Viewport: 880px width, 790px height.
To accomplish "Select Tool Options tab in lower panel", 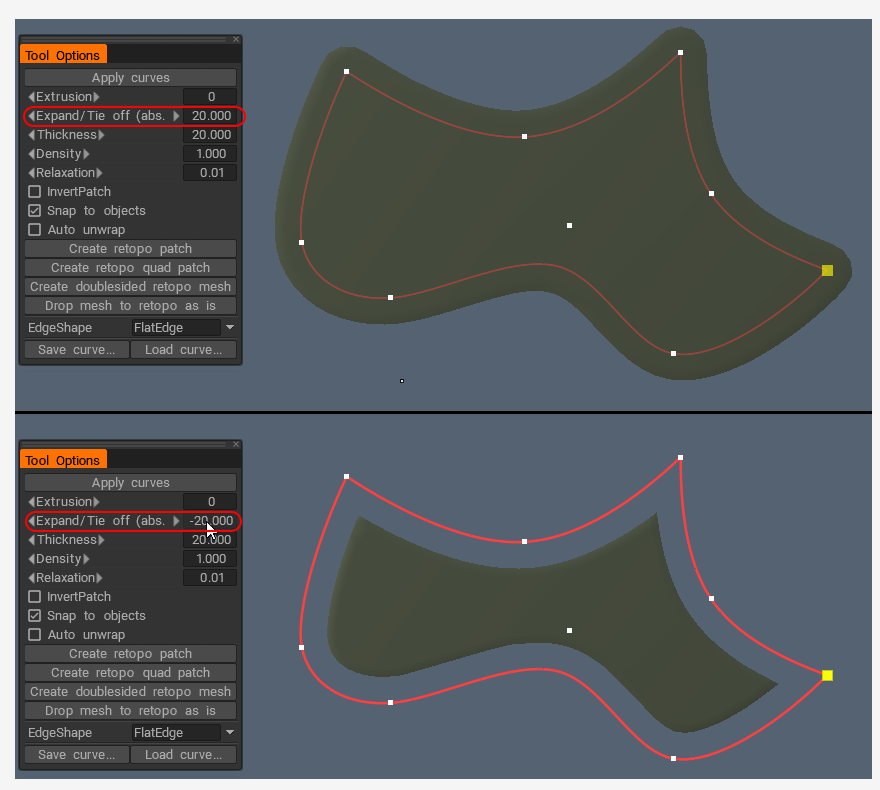I will 63,460.
